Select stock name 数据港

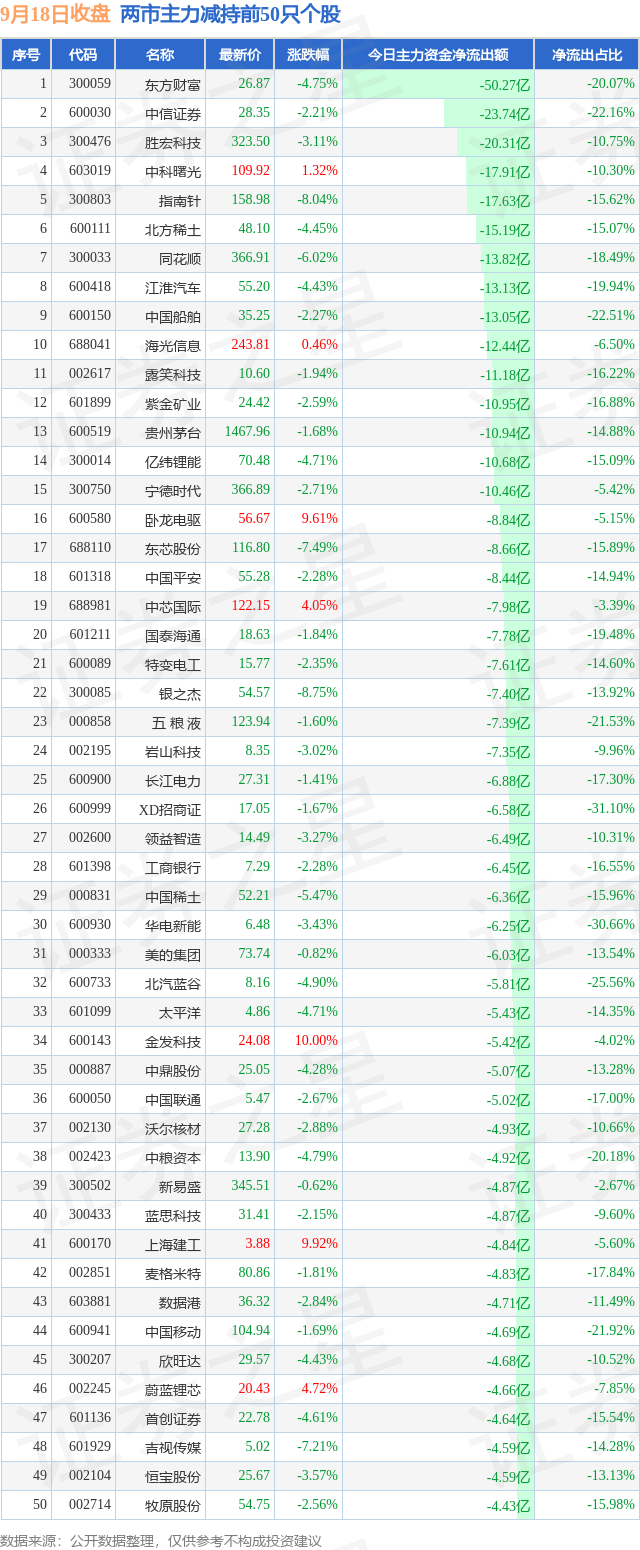tap(180, 1302)
